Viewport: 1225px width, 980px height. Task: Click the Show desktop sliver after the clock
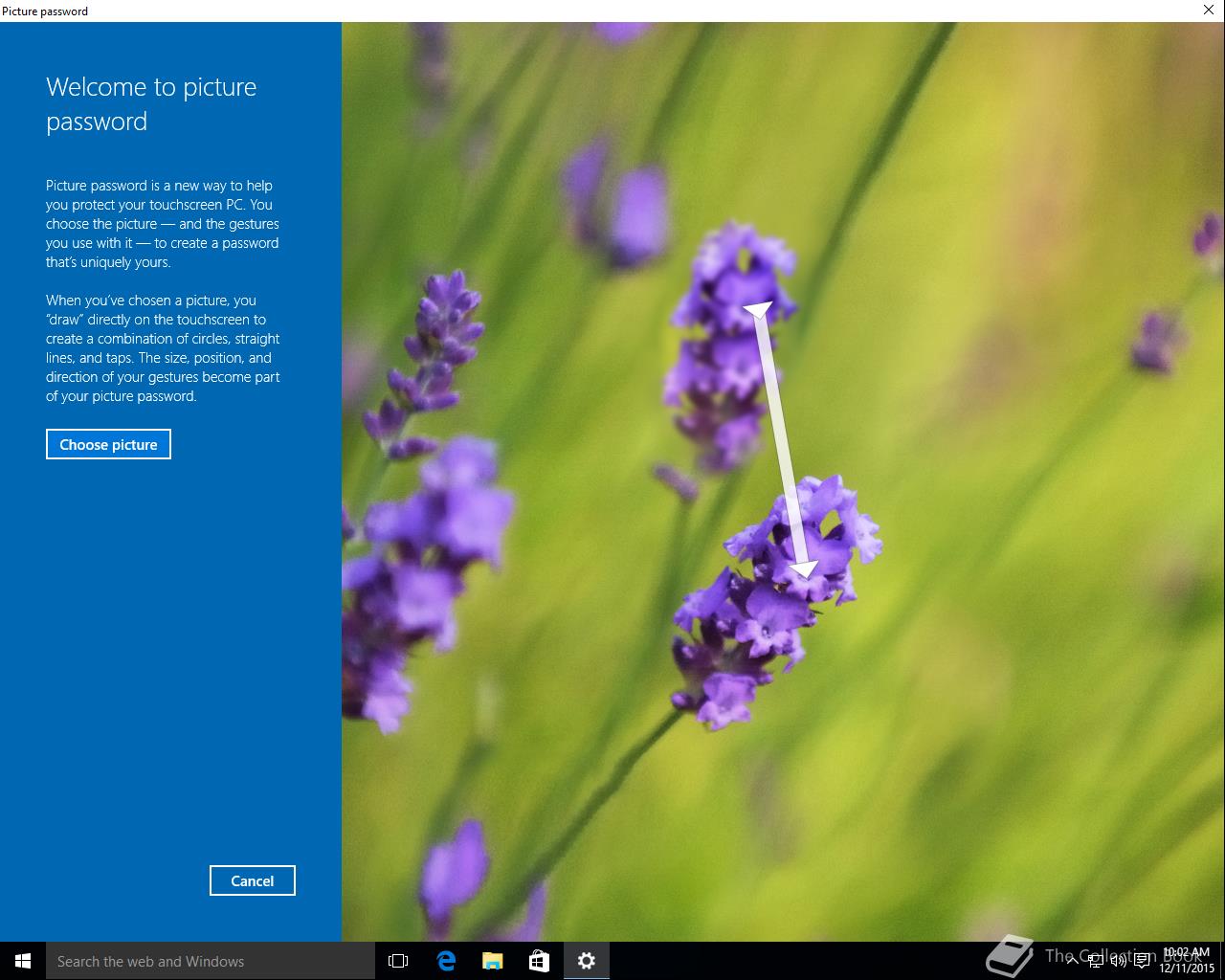pos(1222,961)
